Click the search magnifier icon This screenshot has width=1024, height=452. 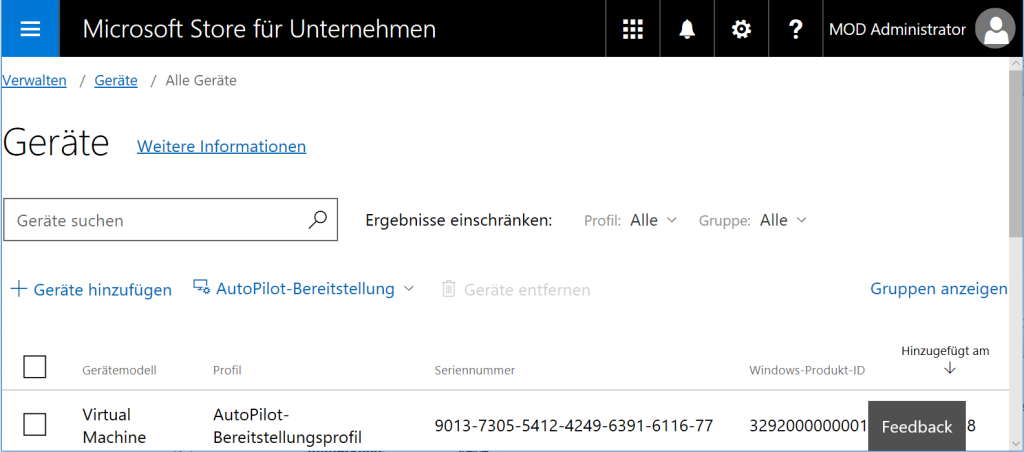point(317,220)
